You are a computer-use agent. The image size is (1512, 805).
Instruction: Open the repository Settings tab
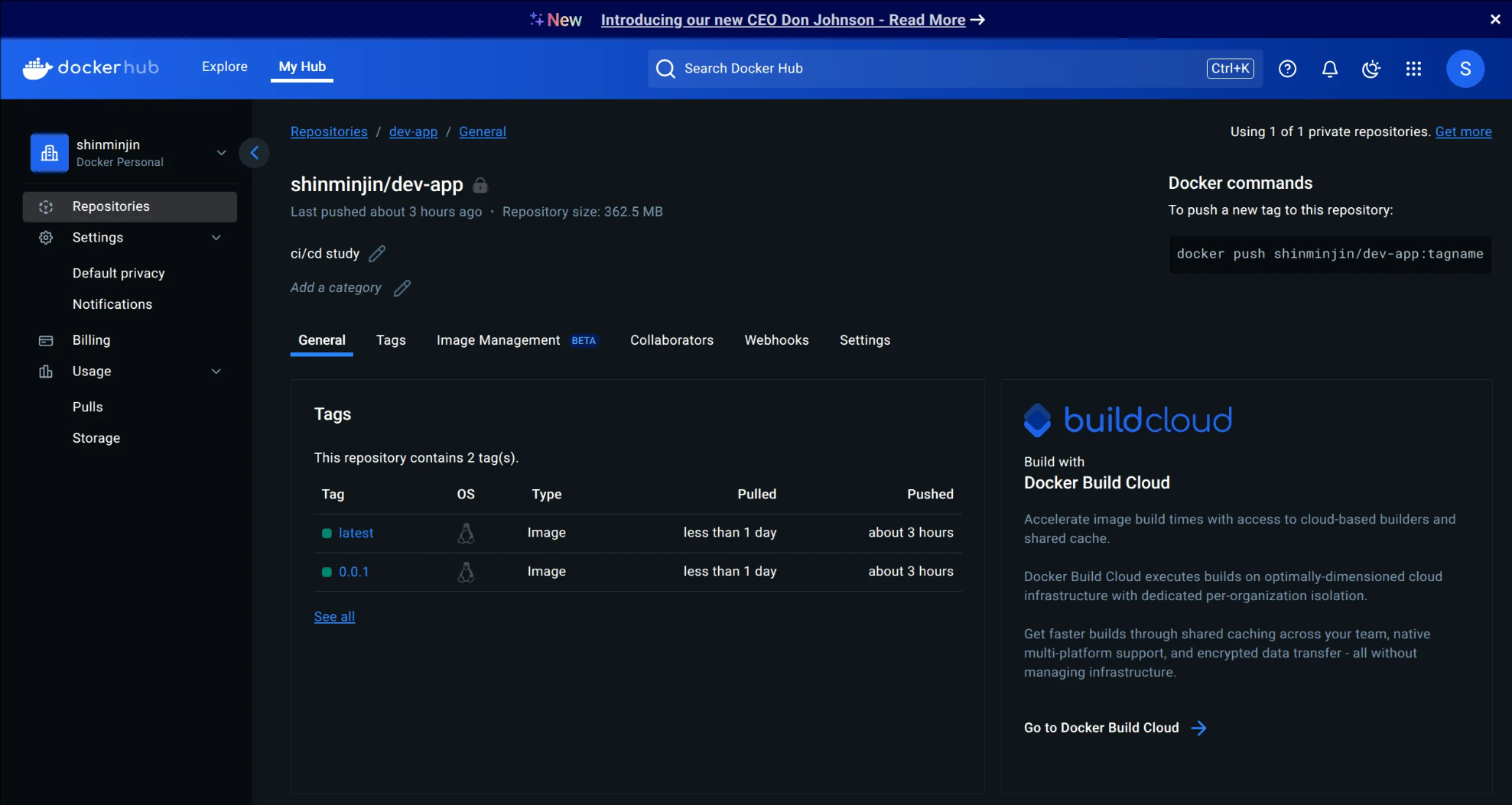click(x=865, y=340)
